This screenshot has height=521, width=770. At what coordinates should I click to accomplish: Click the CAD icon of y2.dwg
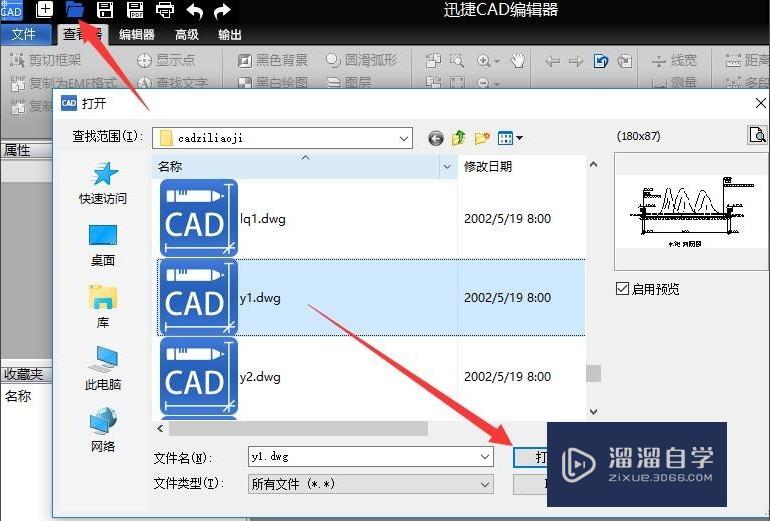(x=198, y=376)
